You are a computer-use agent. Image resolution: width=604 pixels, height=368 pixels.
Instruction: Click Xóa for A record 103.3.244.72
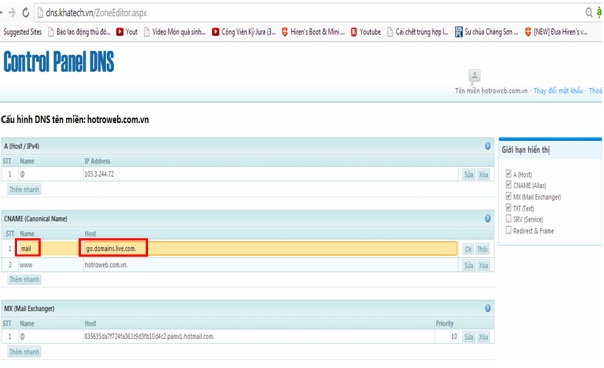(x=483, y=175)
